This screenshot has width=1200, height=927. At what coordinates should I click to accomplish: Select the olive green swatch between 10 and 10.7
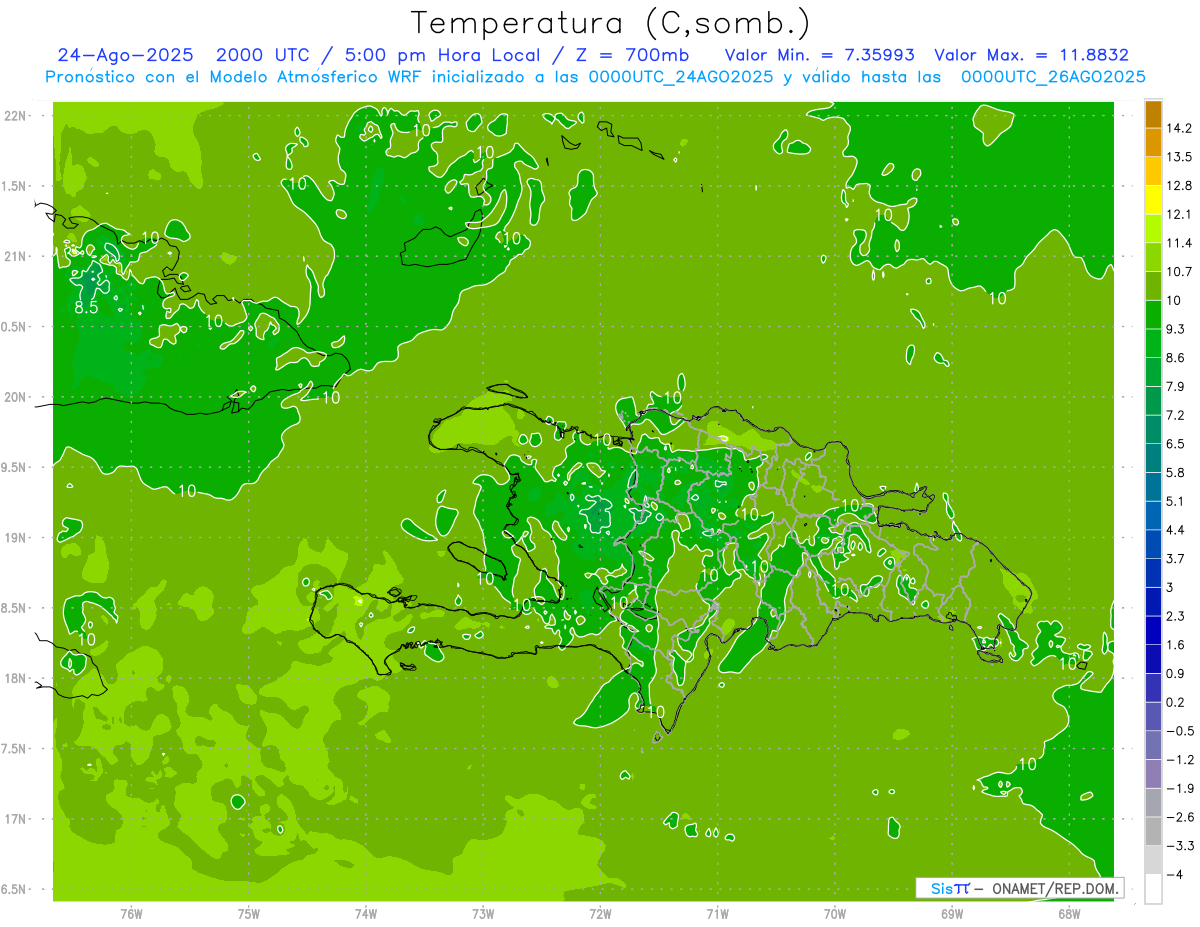pyautogui.click(x=1153, y=286)
